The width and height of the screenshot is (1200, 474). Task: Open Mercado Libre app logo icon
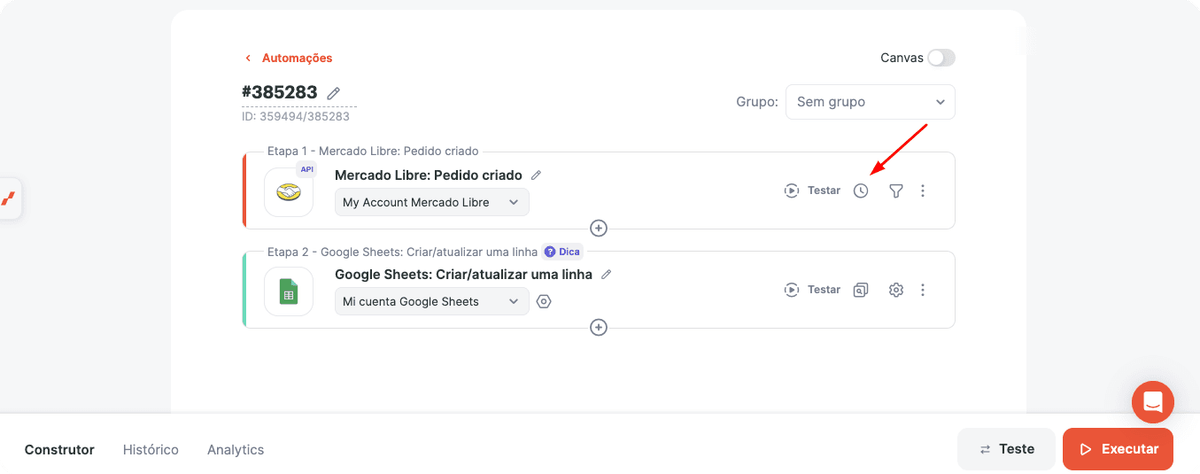(x=289, y=192)
